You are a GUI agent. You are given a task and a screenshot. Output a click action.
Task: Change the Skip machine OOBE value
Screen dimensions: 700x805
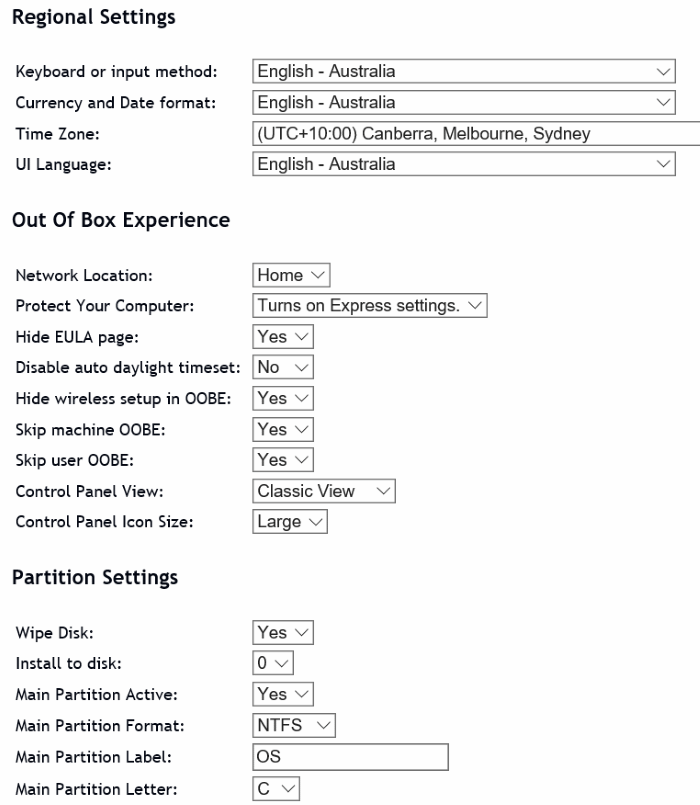coord(283,429)
